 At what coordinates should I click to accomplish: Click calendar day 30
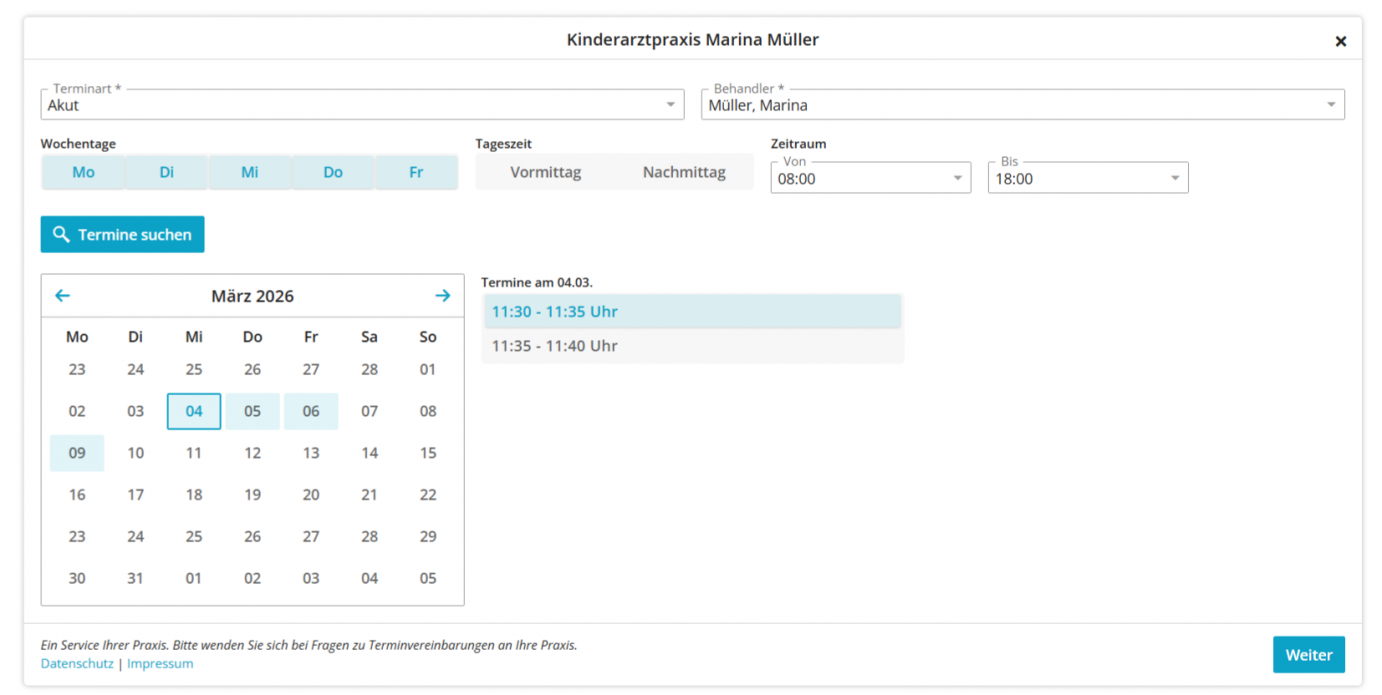[77, 578]
